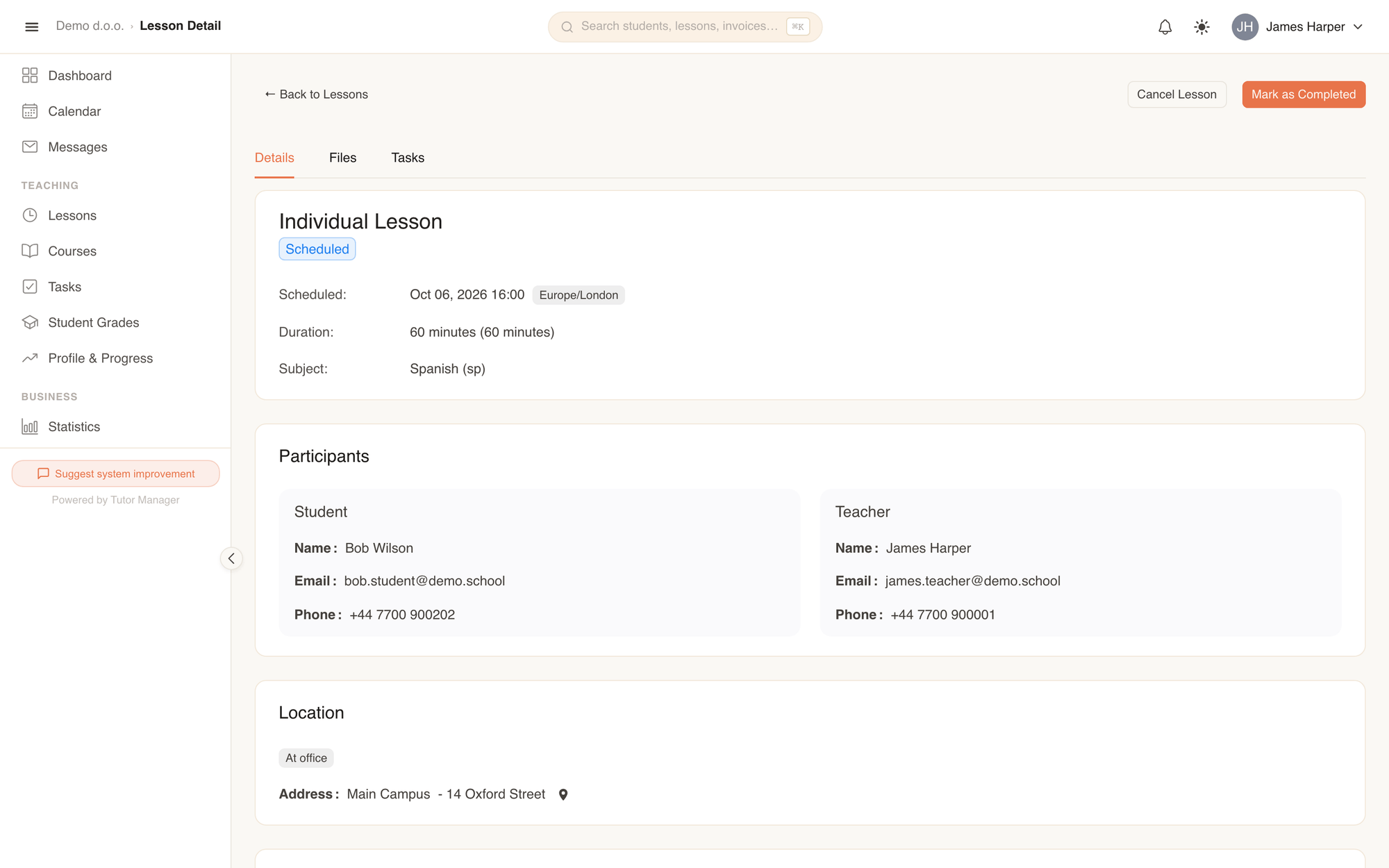Image resolution: width=1389 pixels, height=868 pixels.
Task: Open the Tasks tab in lesson
Action: (408, 158)
